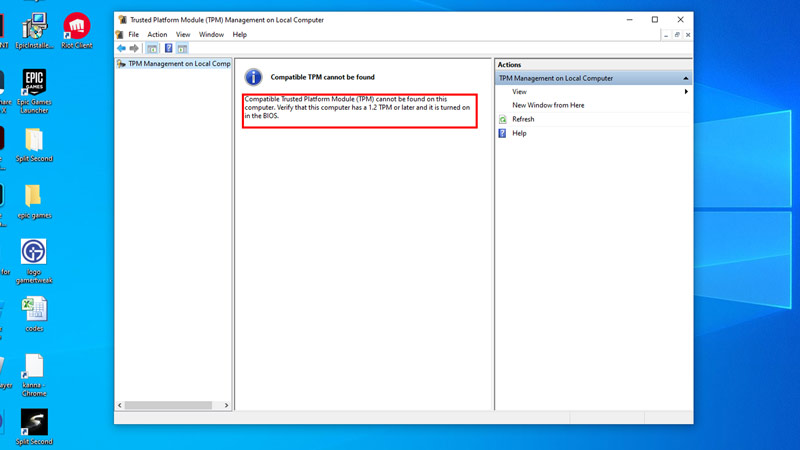The width and height of the screenshot is (800, 450).
Task: Click the Compatible TPM cannot be found heading
Action: click(322, 77)
